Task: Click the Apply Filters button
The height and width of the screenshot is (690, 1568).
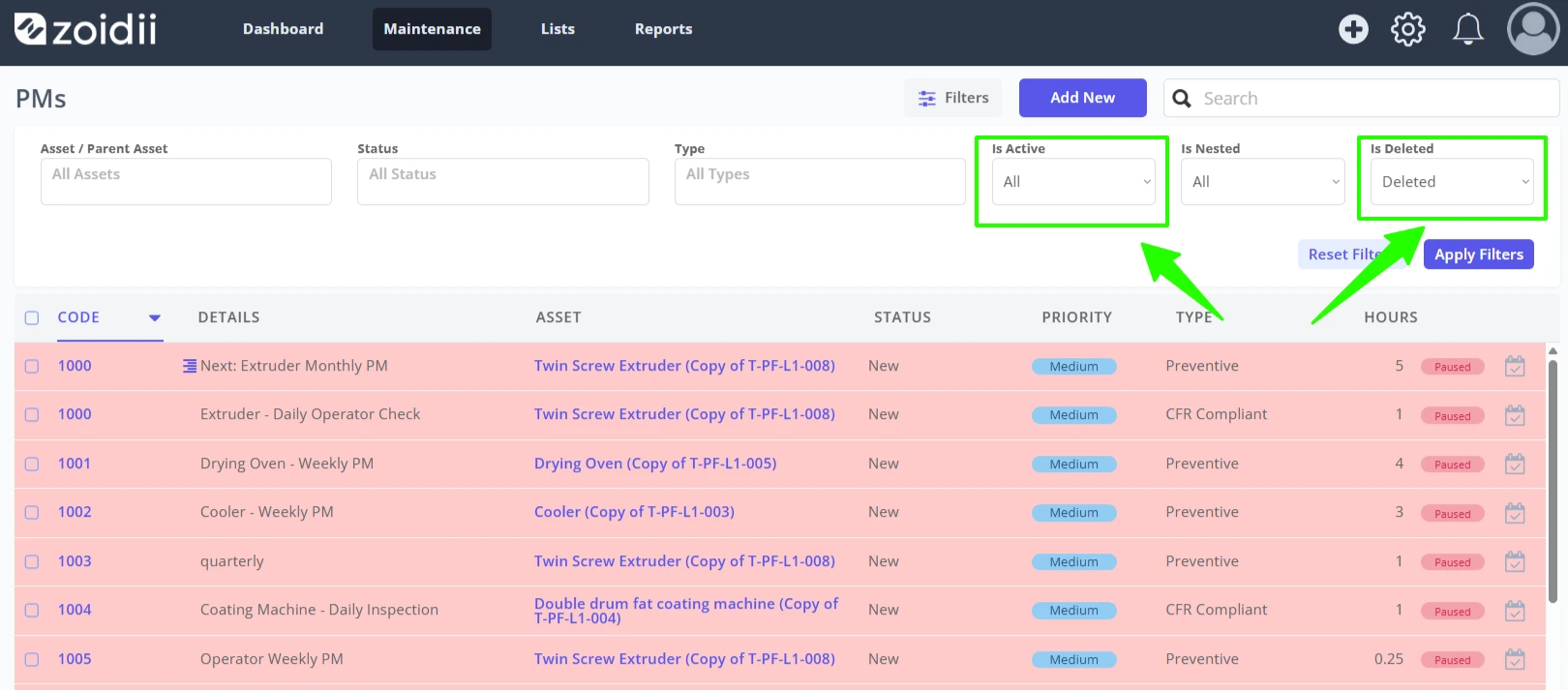Action: [x=1478, y=255]
